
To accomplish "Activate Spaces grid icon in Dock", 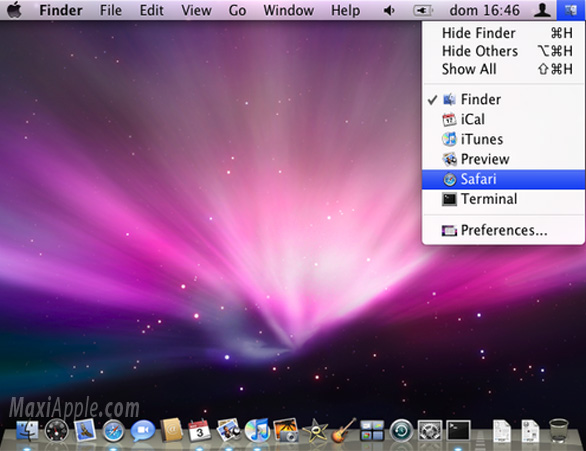I will [x=372, y=430].
